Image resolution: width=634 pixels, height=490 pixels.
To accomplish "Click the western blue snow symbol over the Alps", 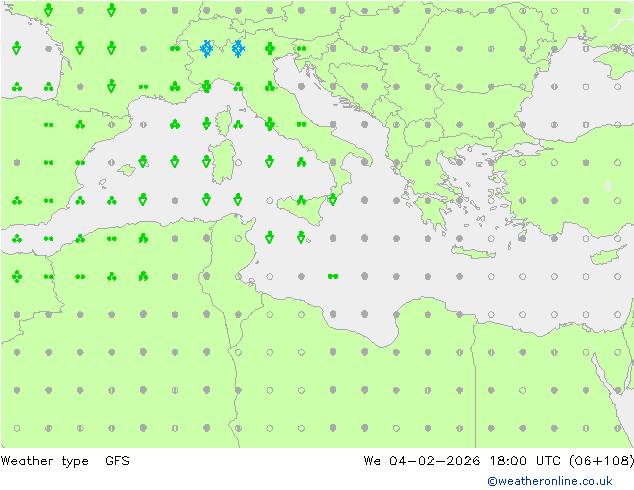I will tap(207, 49).
